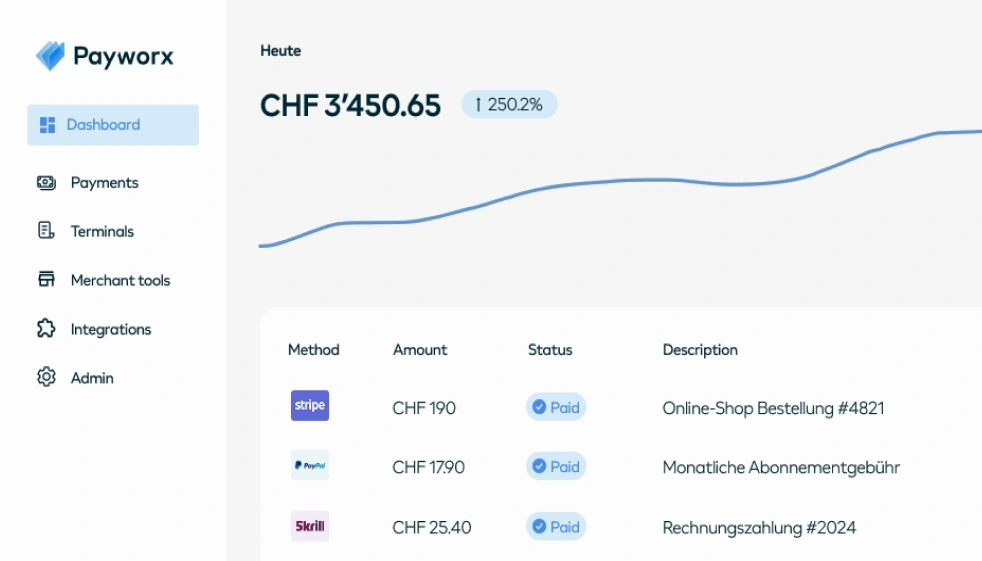
Task: Click the upward arrow in growth badge
Action: pyautogui.click(x=478, y=105)
